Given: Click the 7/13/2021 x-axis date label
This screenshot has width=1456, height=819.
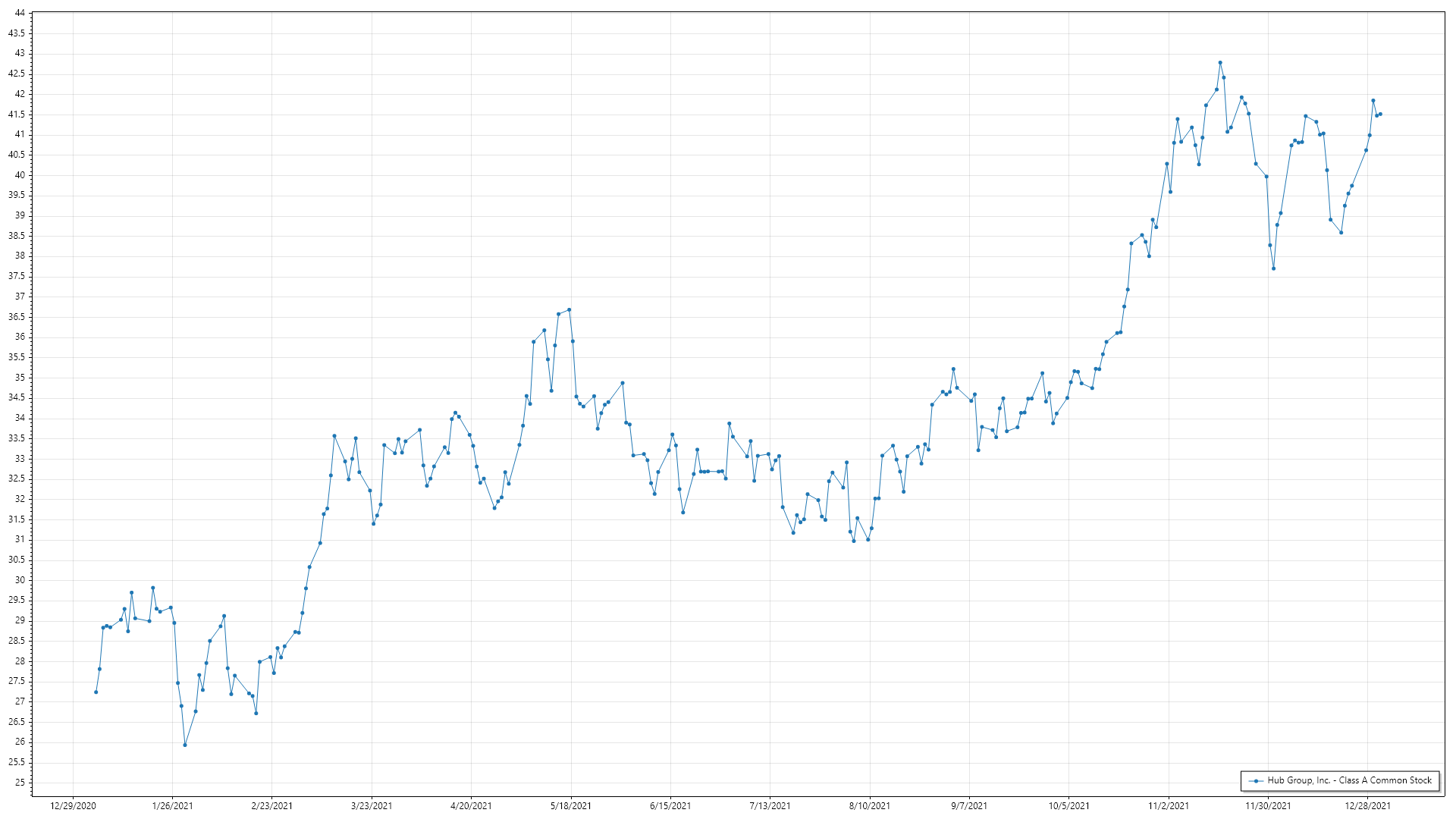Looking at the screenshot, I should click(x=770, y=805).
